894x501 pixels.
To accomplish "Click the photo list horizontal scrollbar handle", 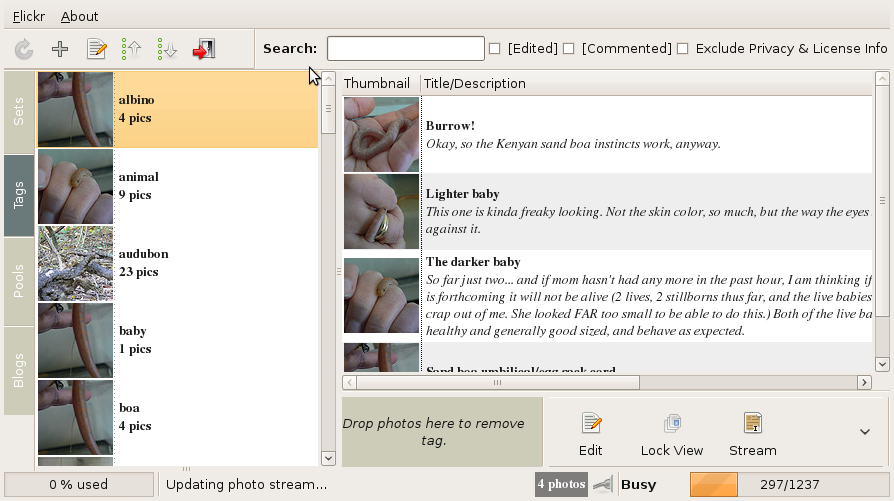I will point(498,382).
